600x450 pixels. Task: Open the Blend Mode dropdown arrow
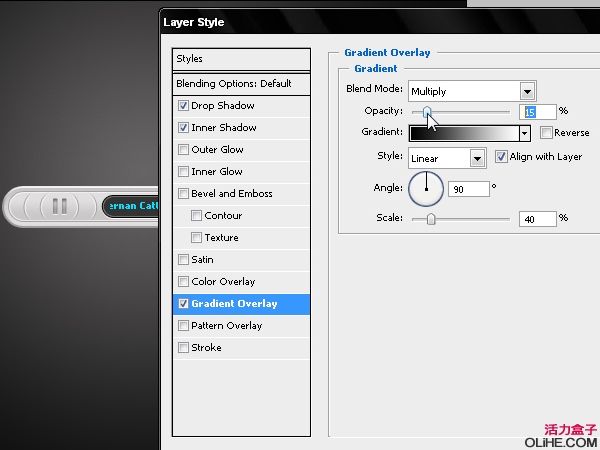(527, 91)
